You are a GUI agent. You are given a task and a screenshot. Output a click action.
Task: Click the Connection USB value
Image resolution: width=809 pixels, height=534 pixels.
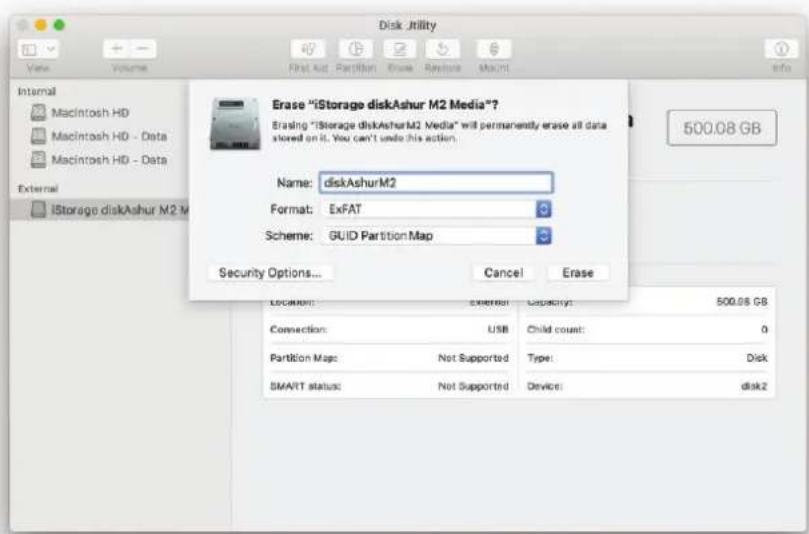tap(498, 330)
